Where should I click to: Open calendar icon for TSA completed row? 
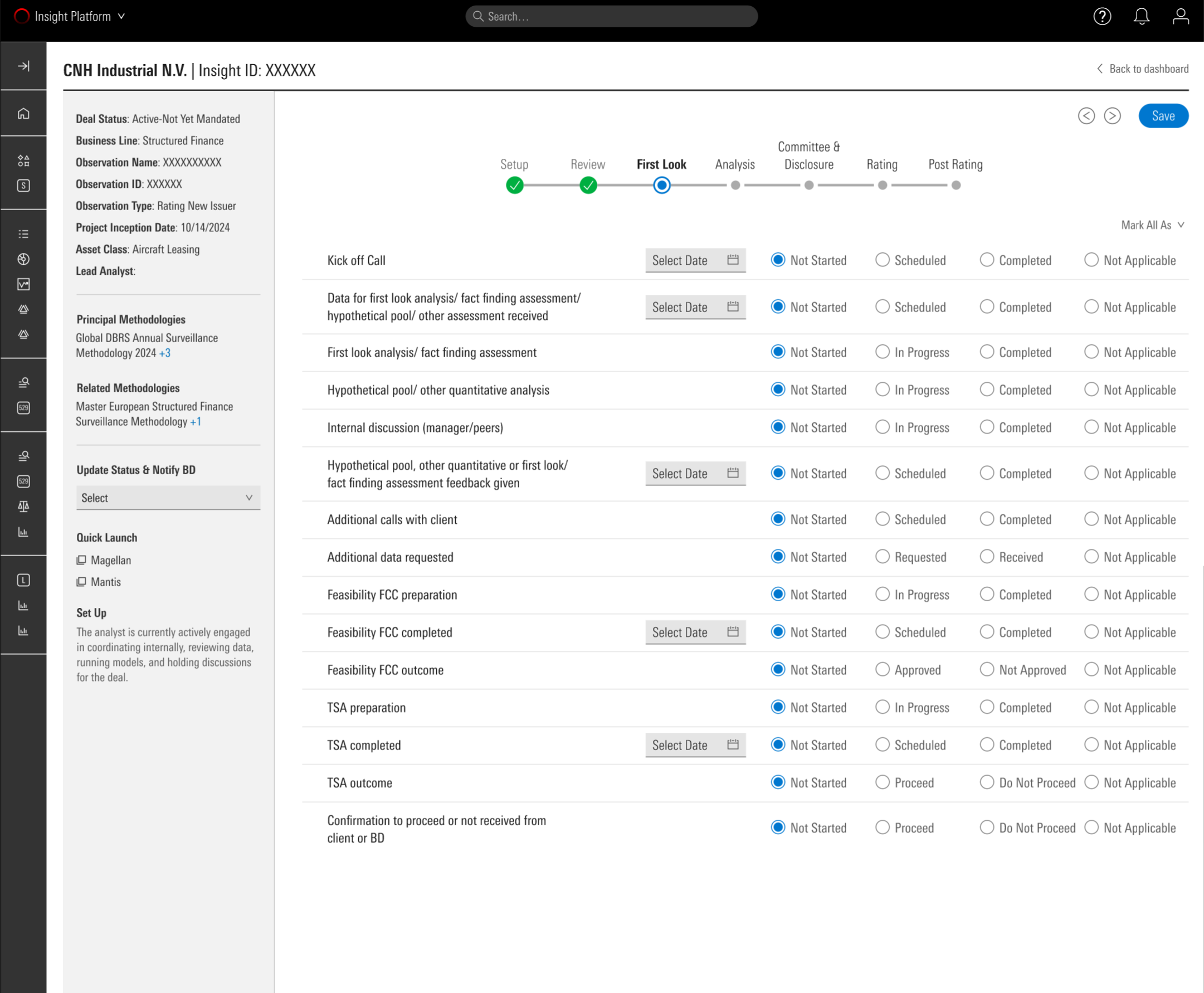(733, 744)
